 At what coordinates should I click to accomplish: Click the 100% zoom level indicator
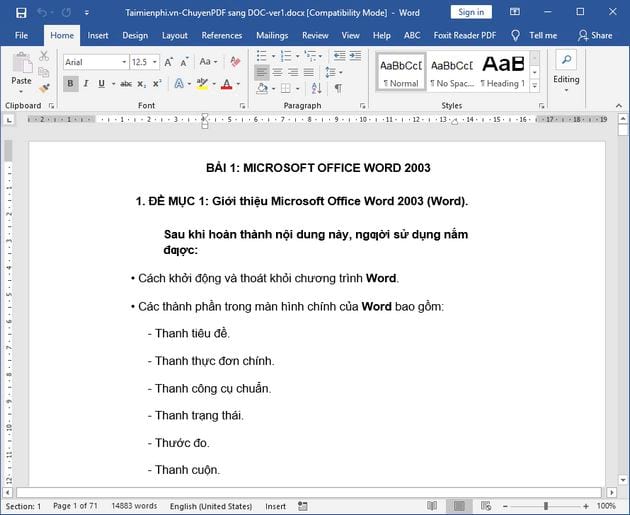coord(606,506)
